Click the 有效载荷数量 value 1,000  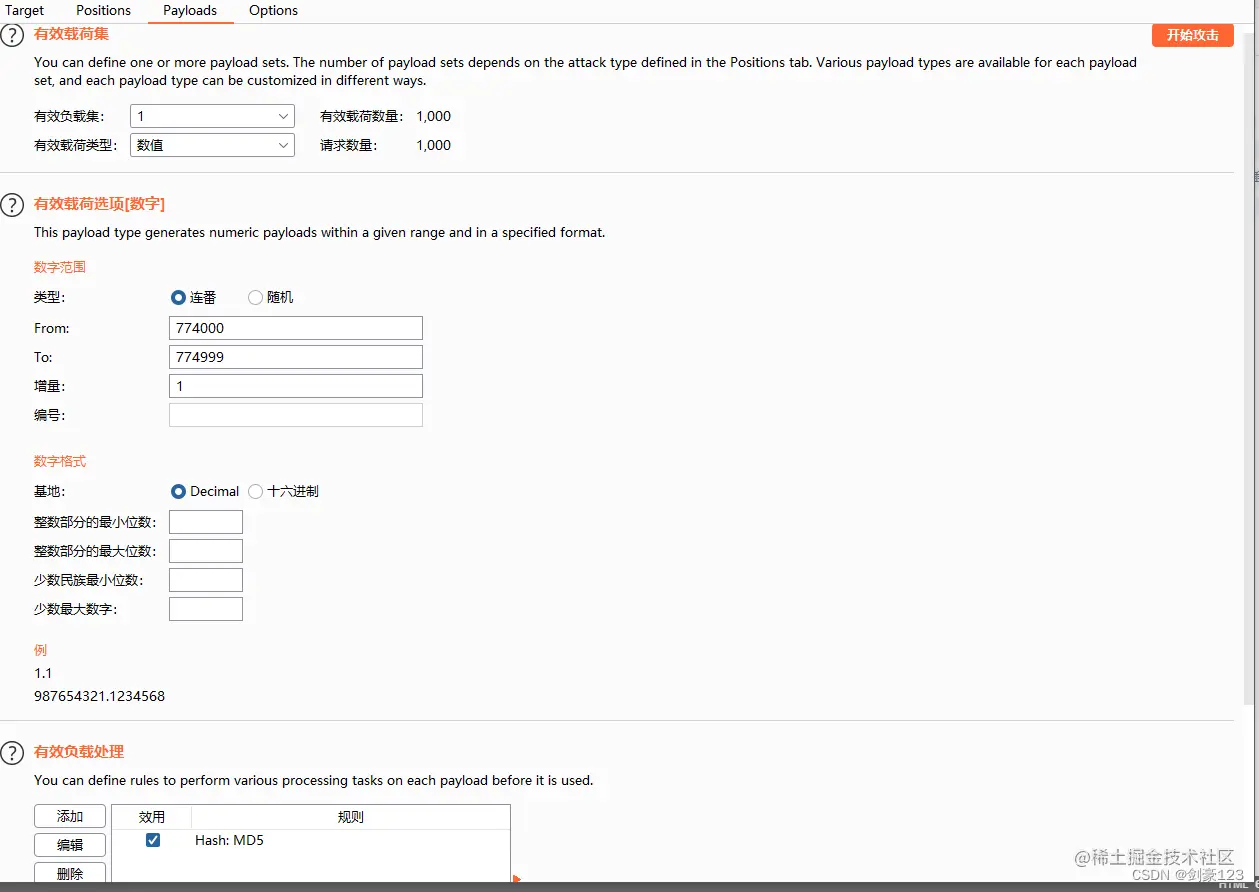coord(434,116)
